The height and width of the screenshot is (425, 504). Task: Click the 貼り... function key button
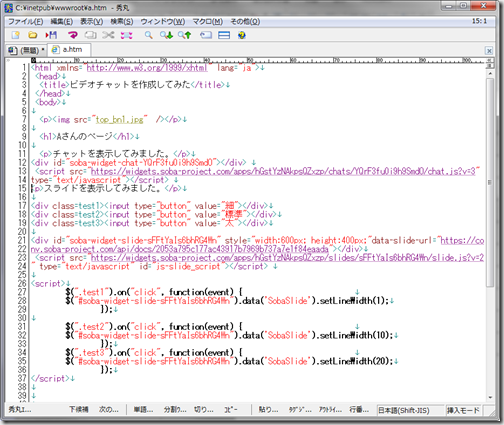click(268, 410)
